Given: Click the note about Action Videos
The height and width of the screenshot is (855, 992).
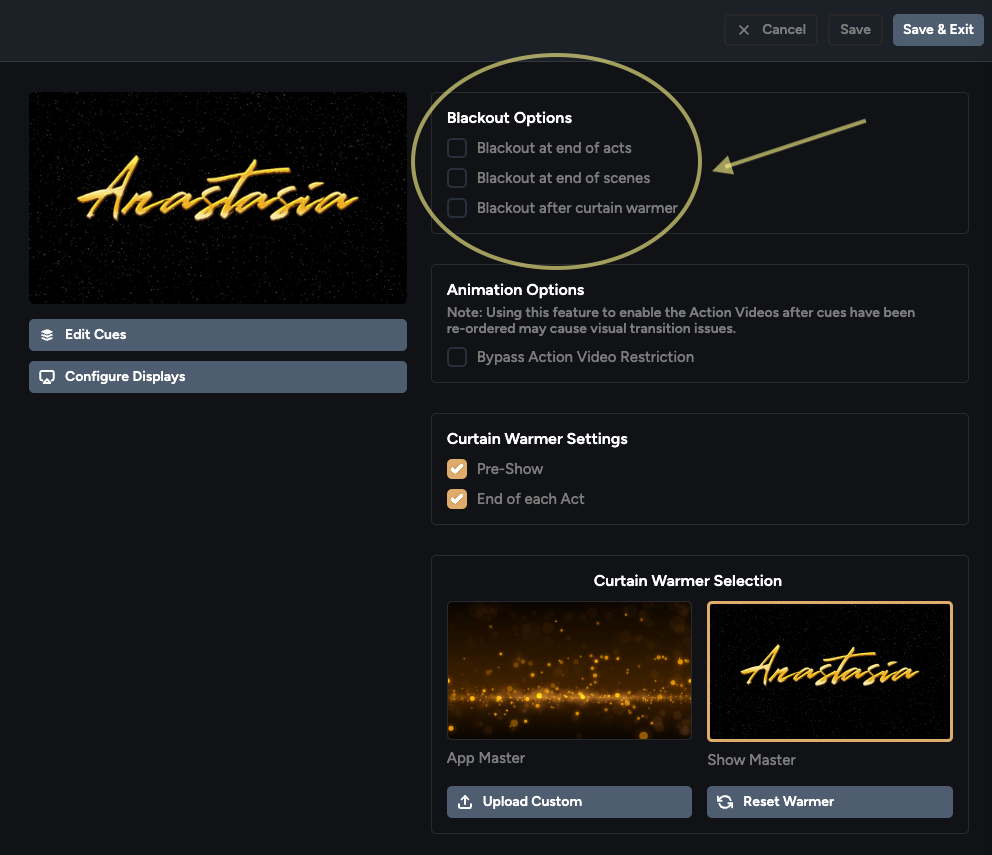Looking at the screenshot, I should click(681, 320).
